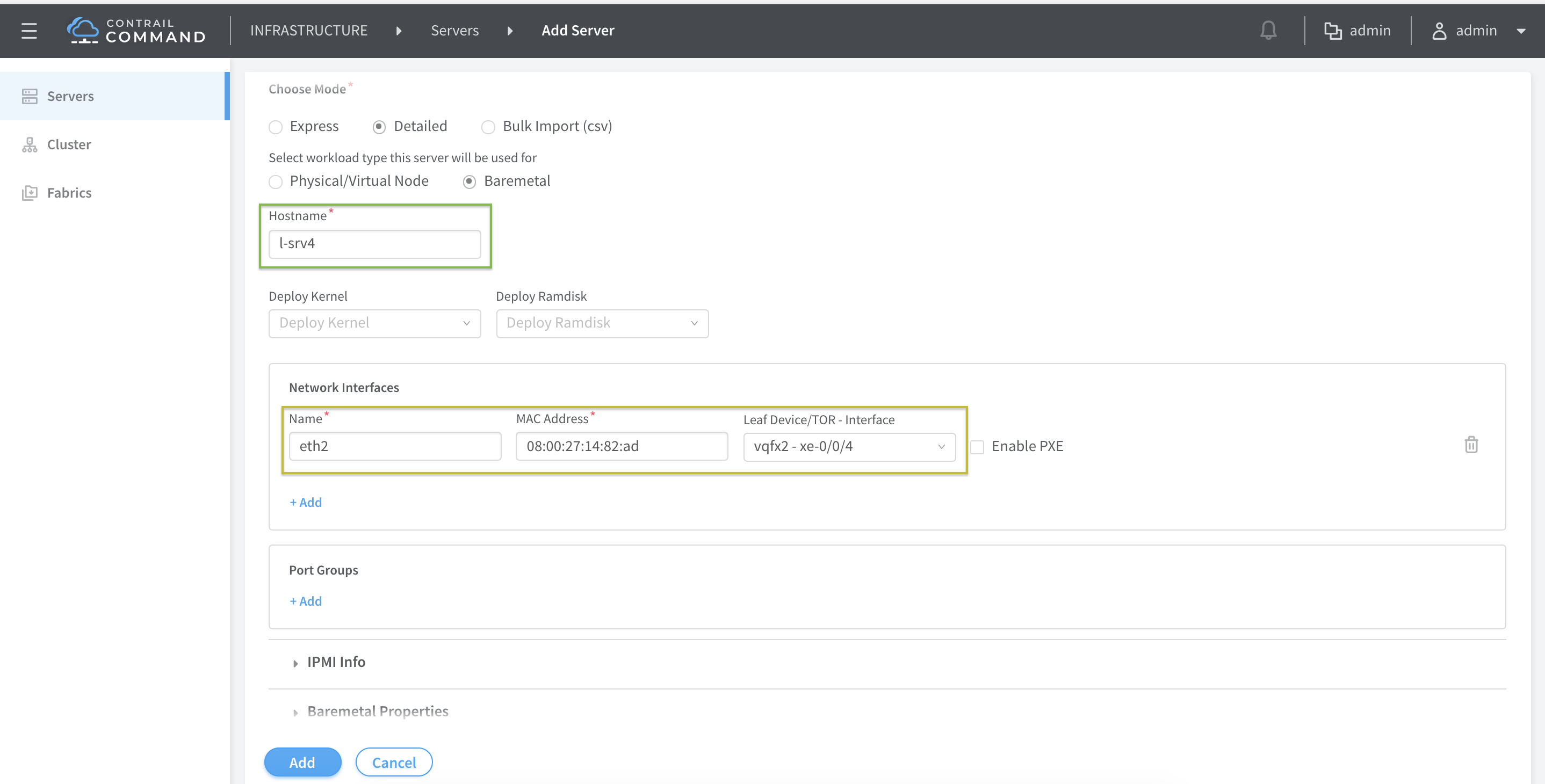Click the blue Add button

[x=303, y=763]
